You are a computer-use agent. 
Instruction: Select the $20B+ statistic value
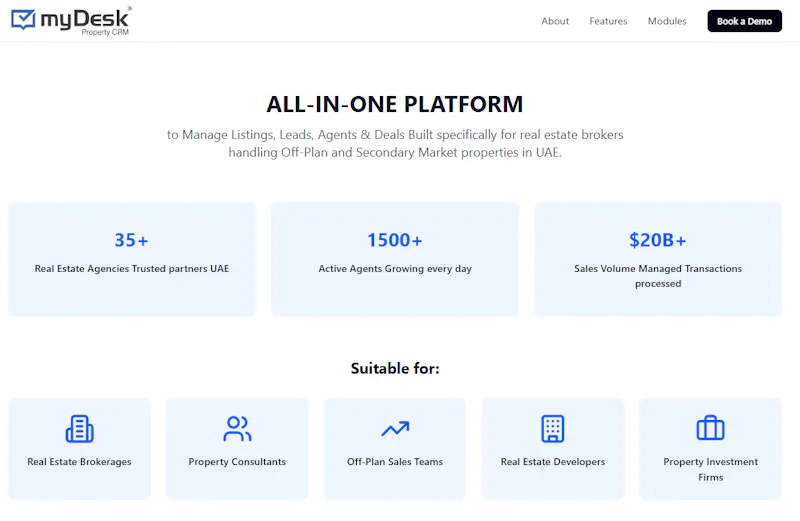pyautogui.click(x=658, y=240)
